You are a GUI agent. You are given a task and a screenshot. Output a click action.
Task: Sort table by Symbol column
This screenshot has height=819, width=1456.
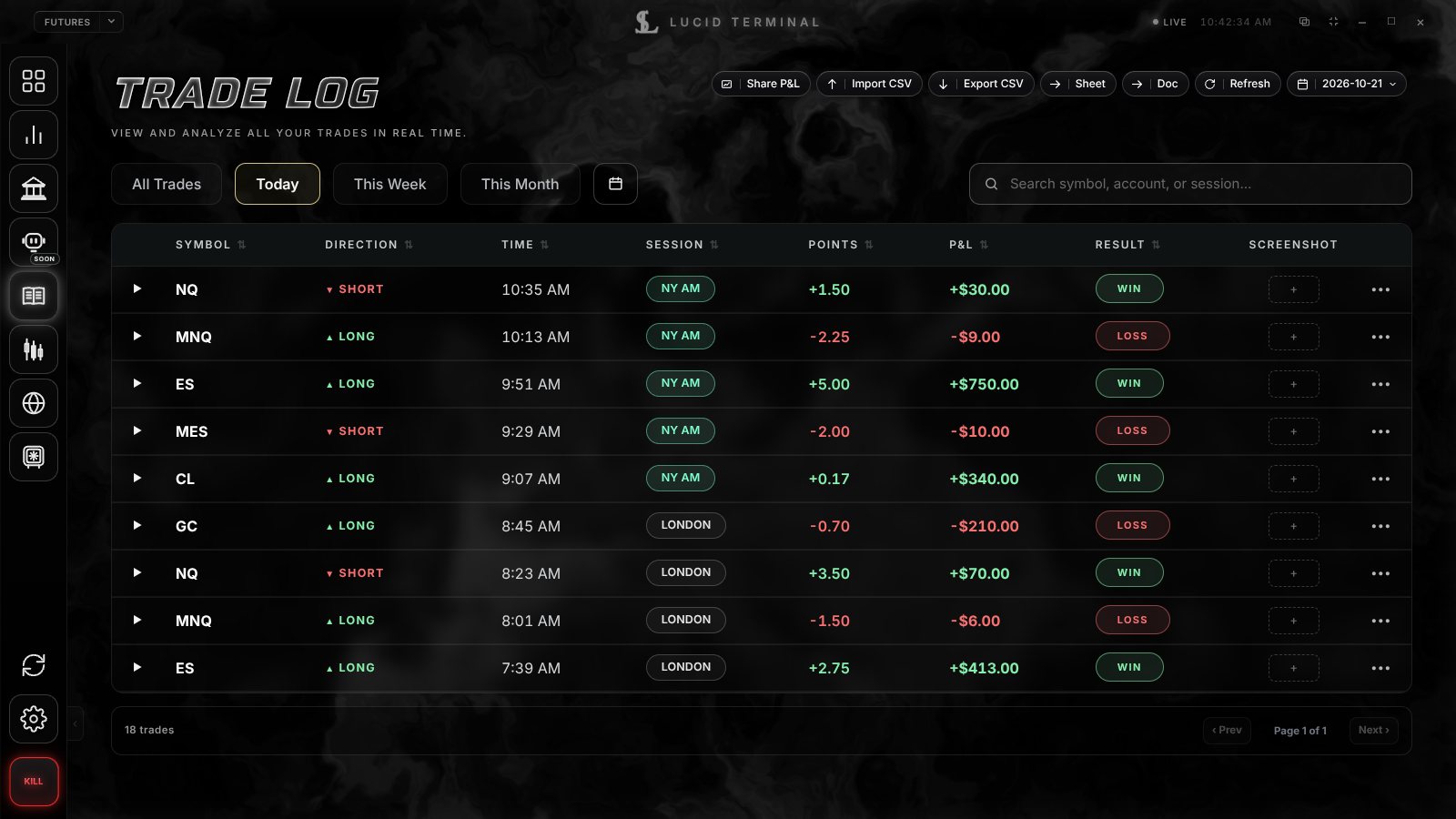pos(210,245)
